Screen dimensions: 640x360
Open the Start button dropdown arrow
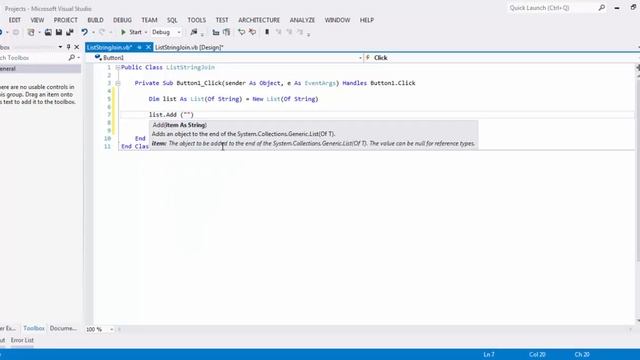146,32
